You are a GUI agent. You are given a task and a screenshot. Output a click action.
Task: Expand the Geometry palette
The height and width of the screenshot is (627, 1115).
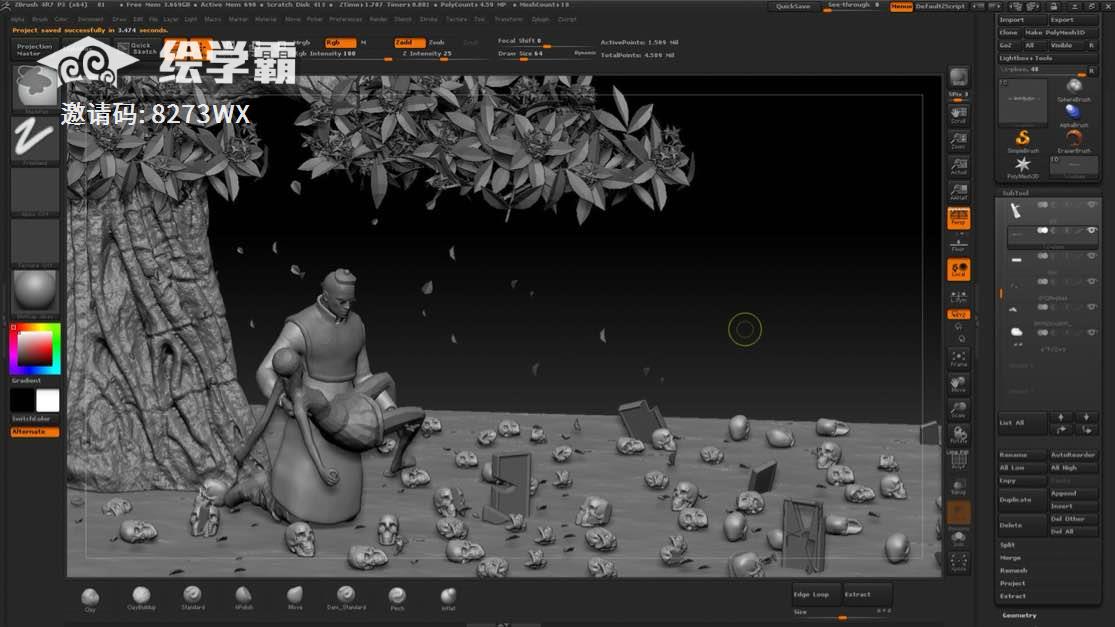(x=1019, y=616)
